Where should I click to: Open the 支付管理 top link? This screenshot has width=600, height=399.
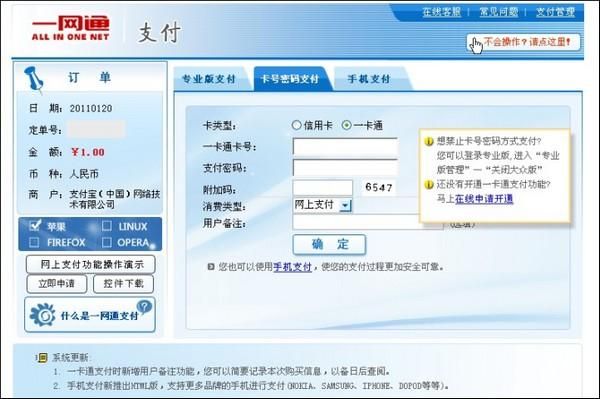pyautogui.click(x=555, y=12)
